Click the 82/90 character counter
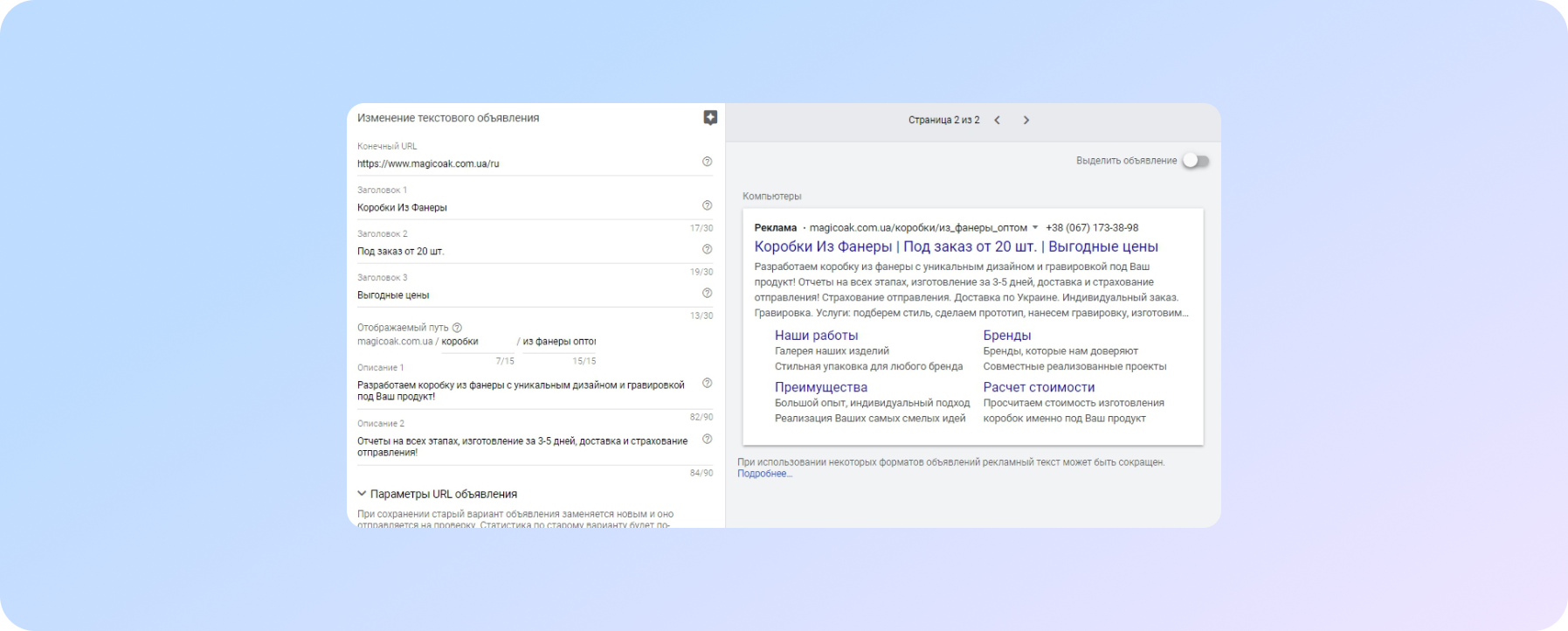Image resolution: width=1568 pixels, height=631 pixels. (701, 417)
